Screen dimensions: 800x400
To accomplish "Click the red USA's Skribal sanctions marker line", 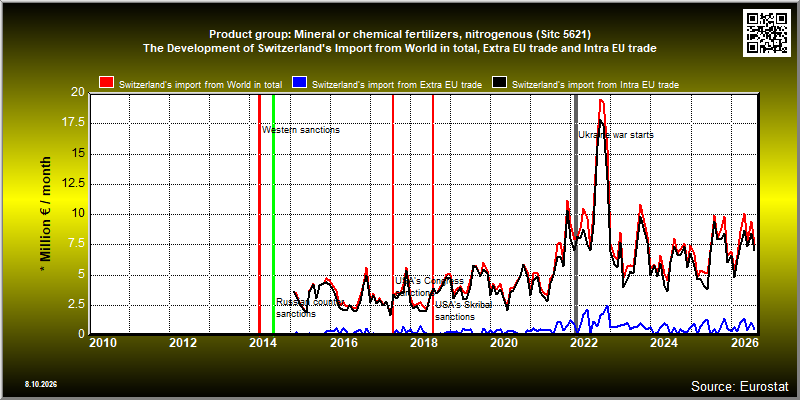I will 433,214.
